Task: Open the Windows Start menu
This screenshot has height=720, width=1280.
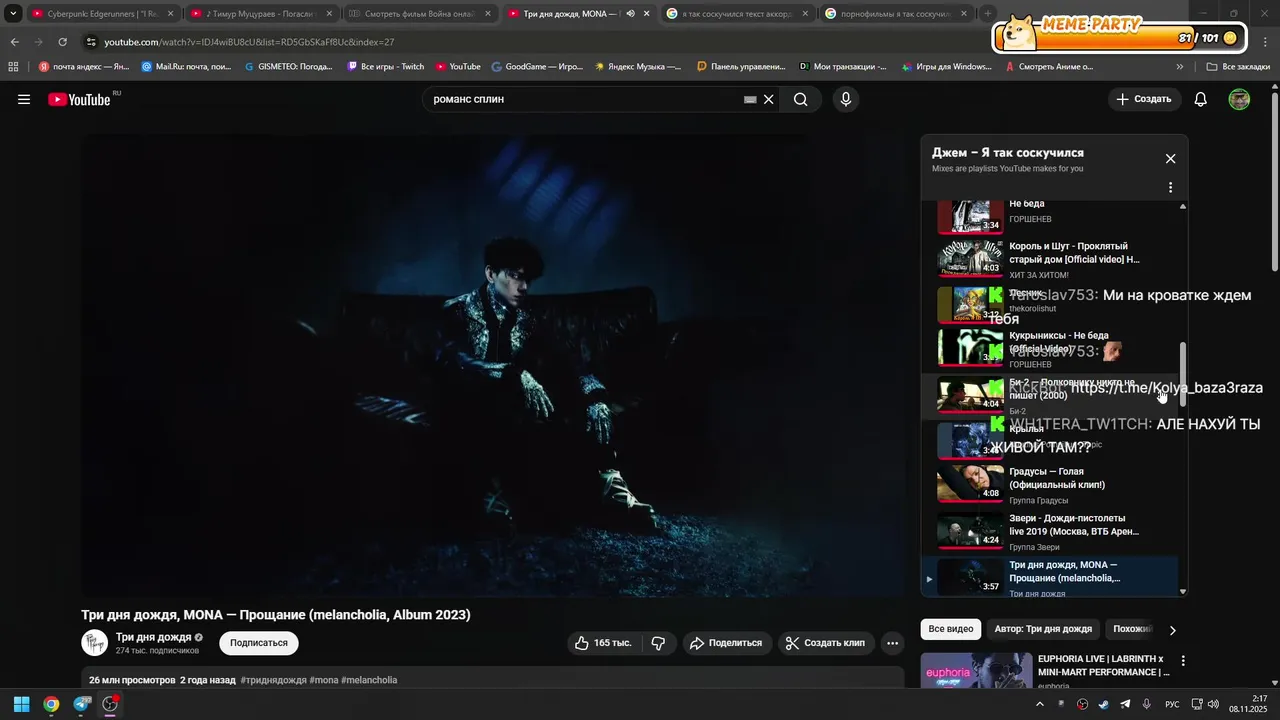Action: (x=21, y=704)
